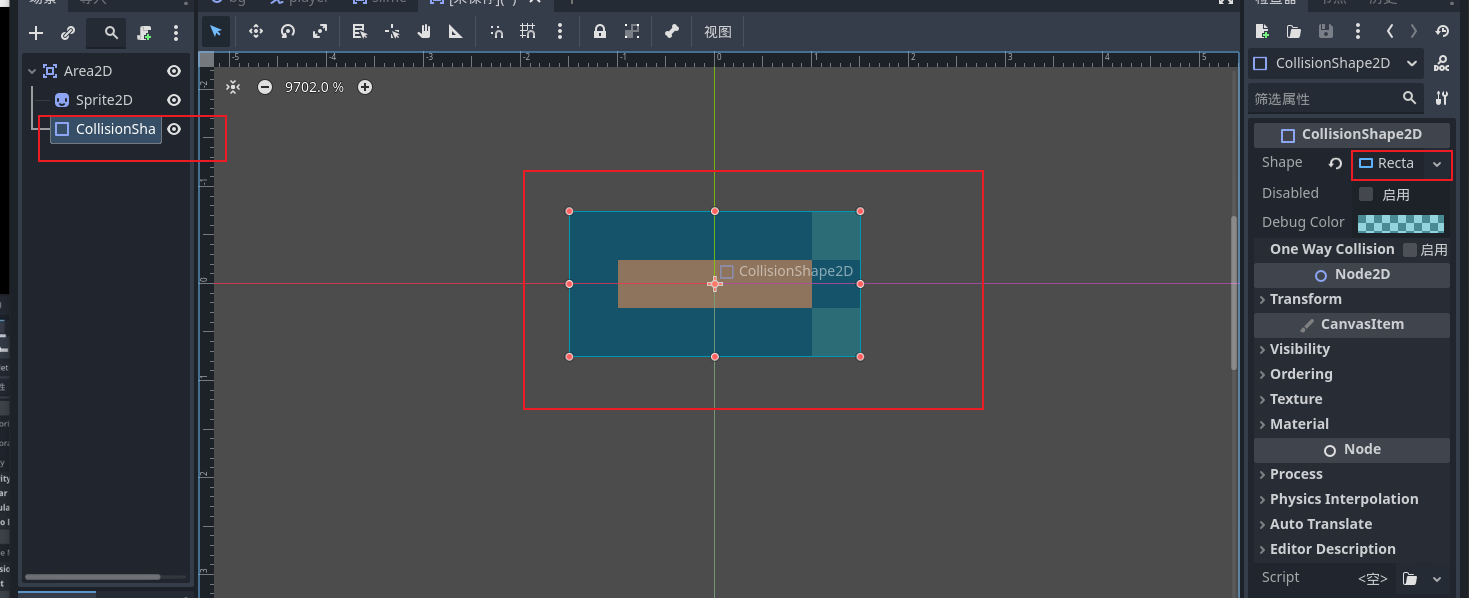
Task: Open the Script property dropdown arrow
Action: (x=1437, y=578)
